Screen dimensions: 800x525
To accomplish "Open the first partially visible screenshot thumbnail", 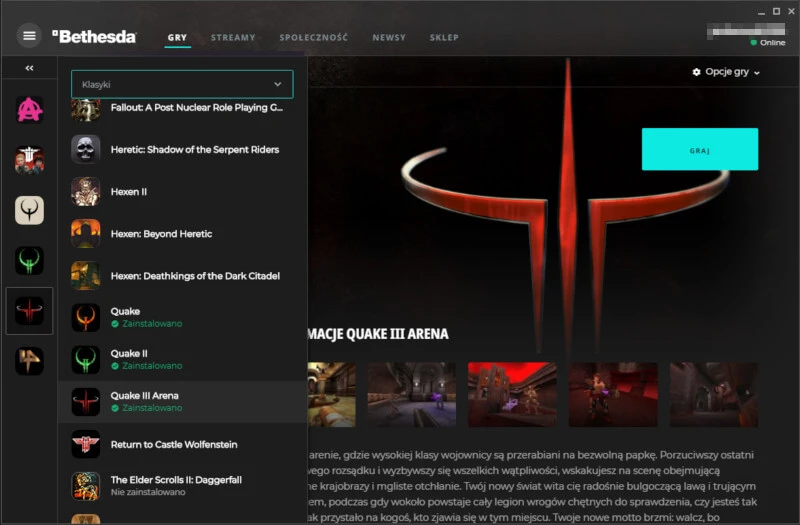I will click(332, 394).
